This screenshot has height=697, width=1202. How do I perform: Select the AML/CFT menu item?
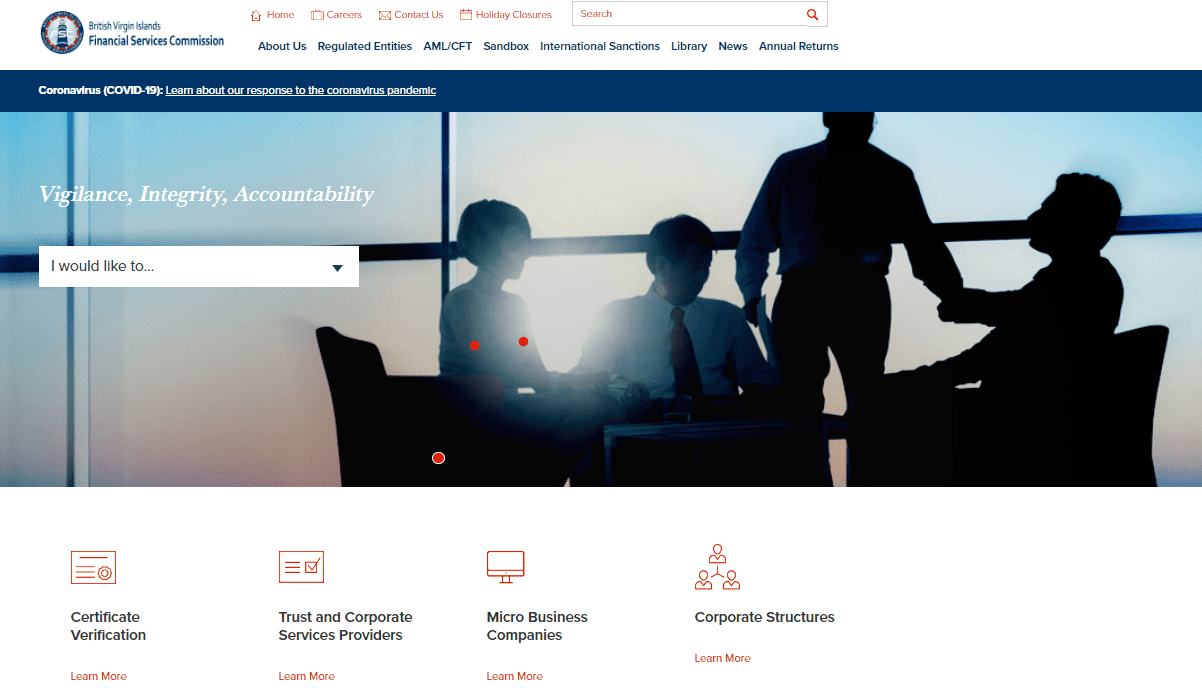coord(448,46)
